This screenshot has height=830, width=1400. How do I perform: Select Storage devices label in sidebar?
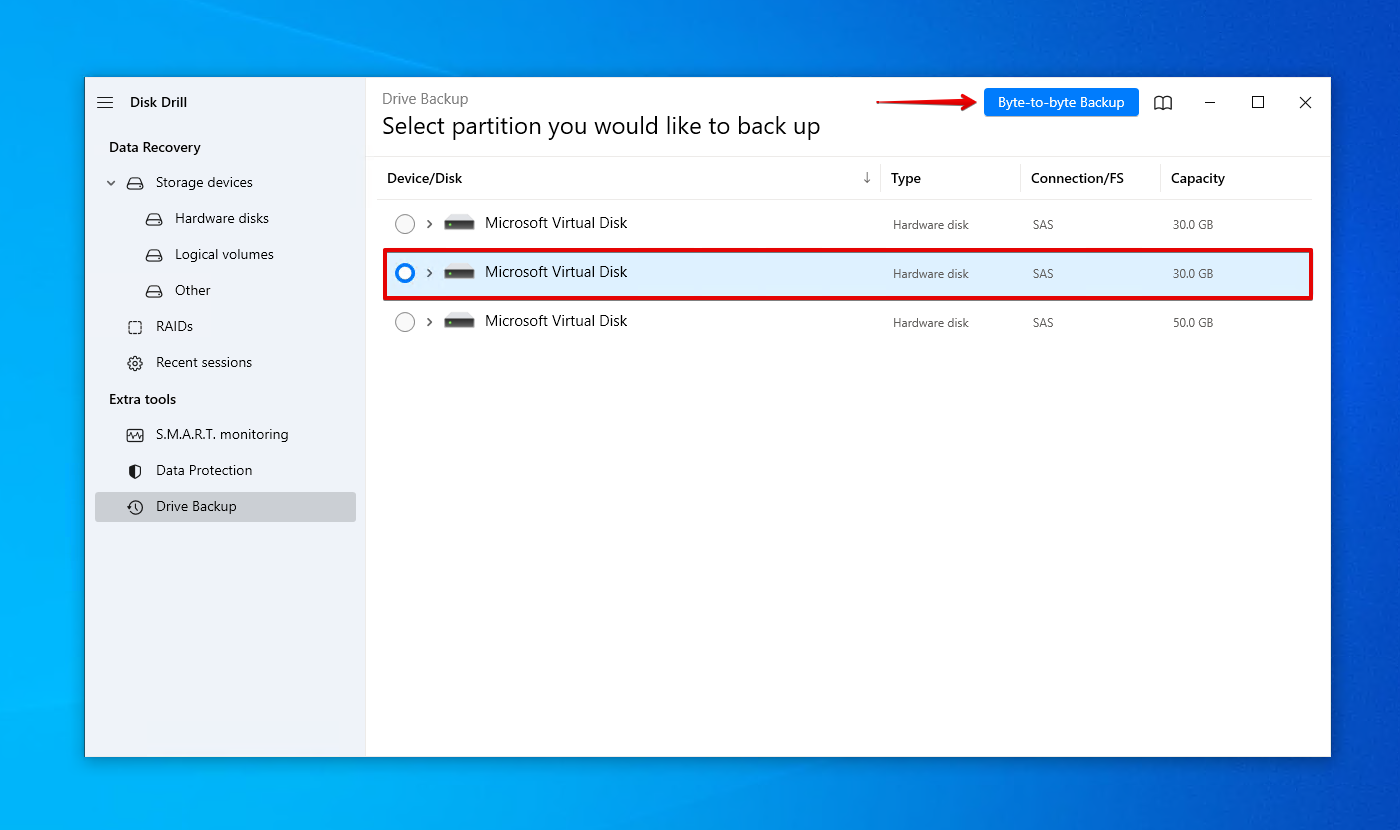pos(204,182)
